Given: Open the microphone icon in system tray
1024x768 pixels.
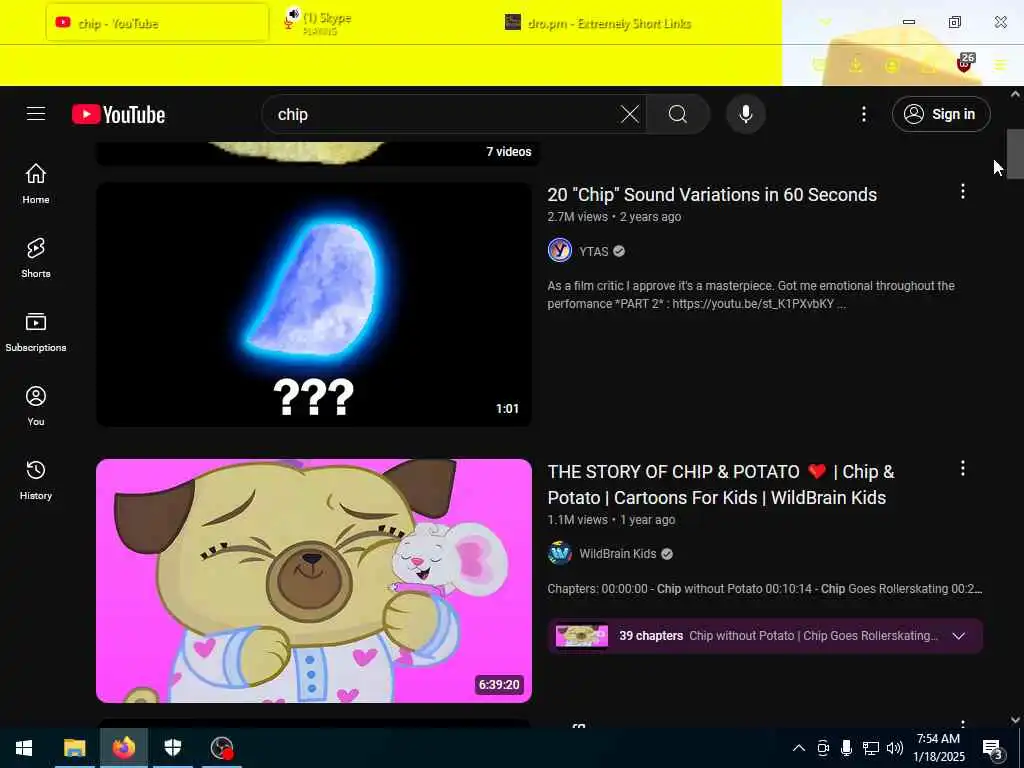Looking at the screenshot, I should click(x=846, y=748).
